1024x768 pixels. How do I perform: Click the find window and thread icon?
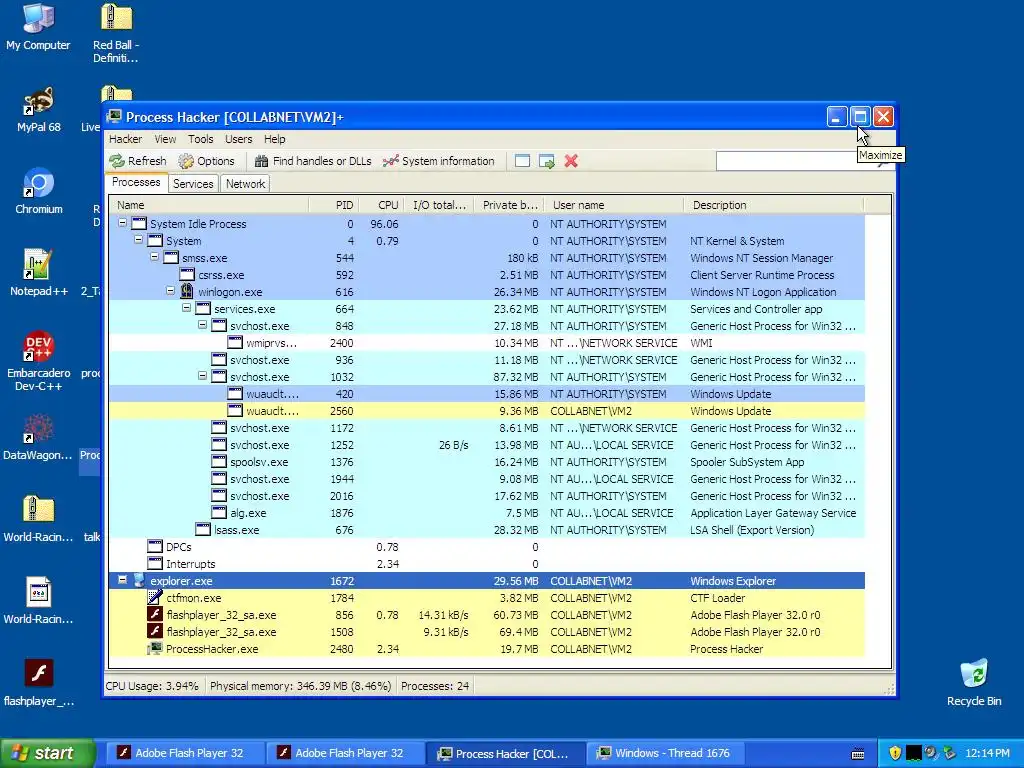point(547,161)
